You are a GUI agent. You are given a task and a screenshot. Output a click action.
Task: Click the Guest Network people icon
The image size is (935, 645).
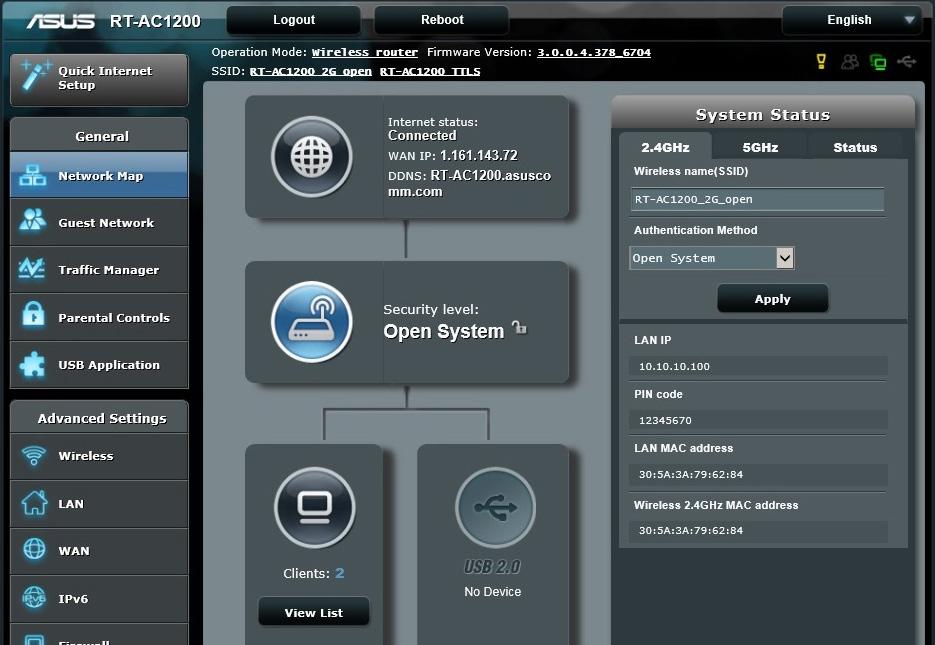(x=33, y=220)
